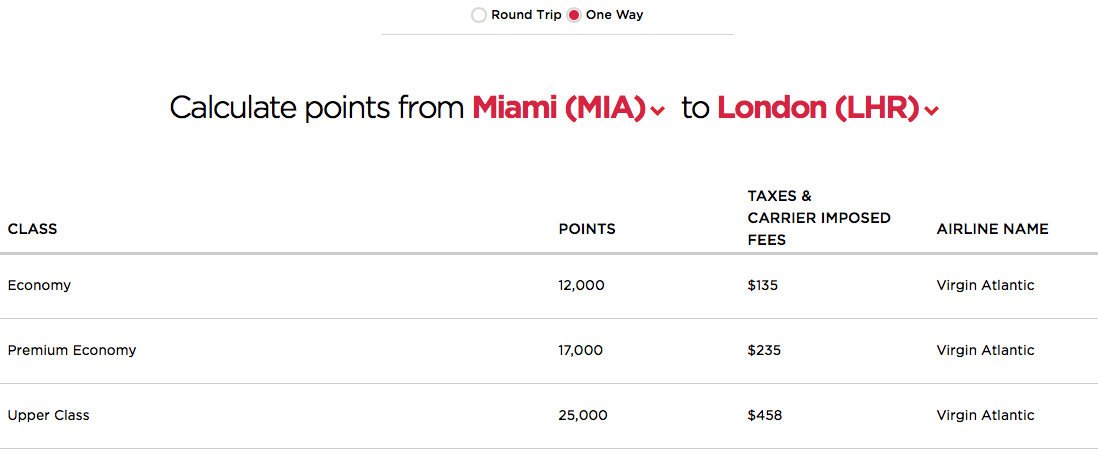
Task: Select the Round Trip radio button
Action: click(x=479, y=15)
